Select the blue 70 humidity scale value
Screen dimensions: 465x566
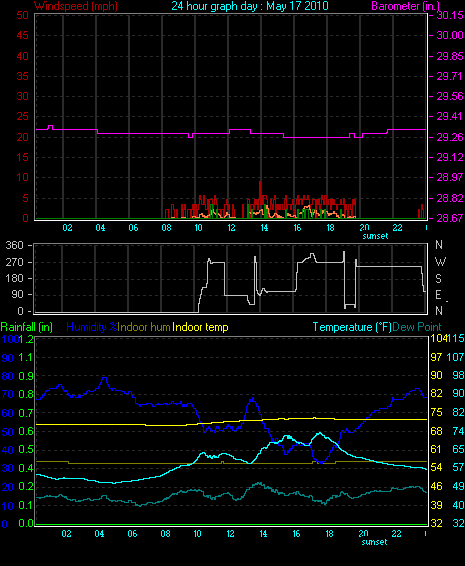(x=8, y=394)
